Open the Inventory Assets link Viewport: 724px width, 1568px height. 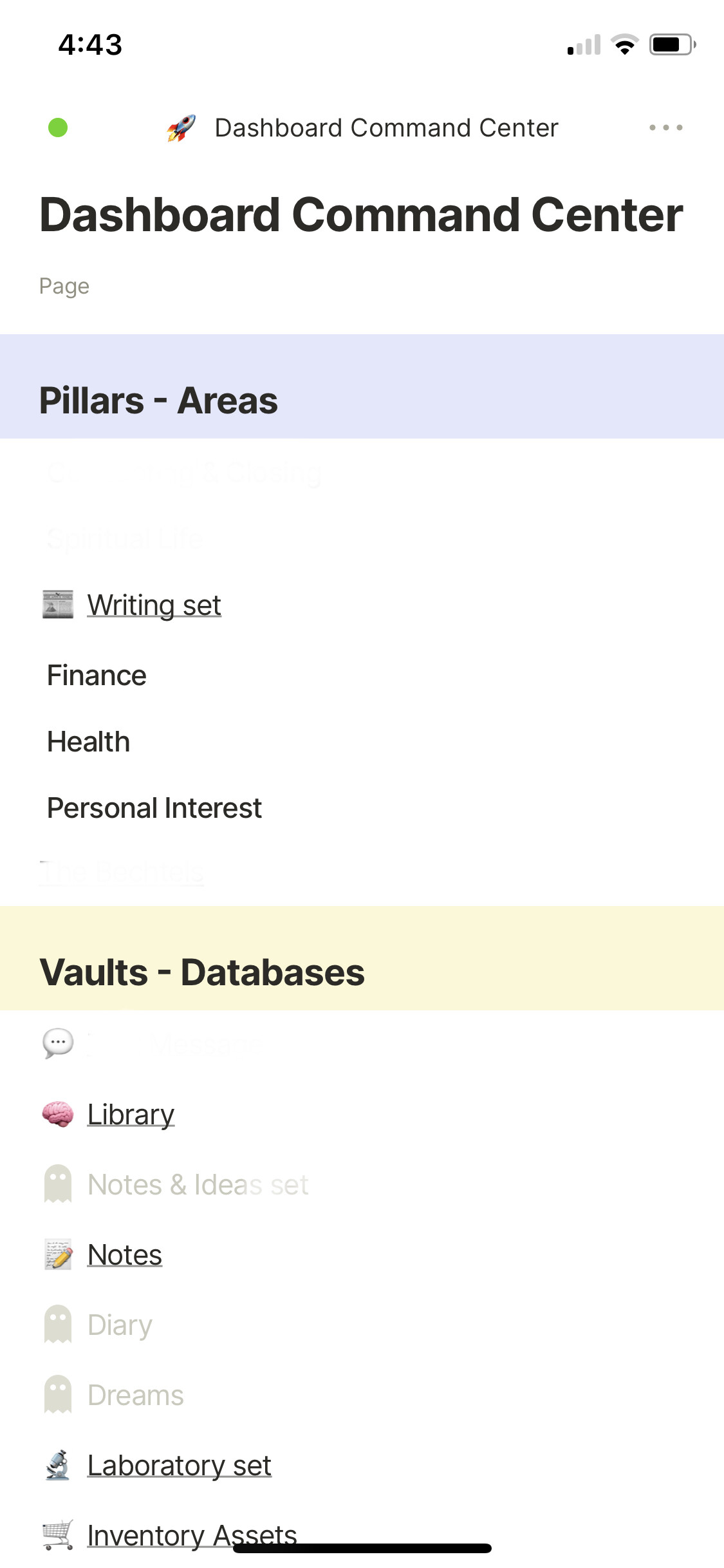pos(192,1533)
